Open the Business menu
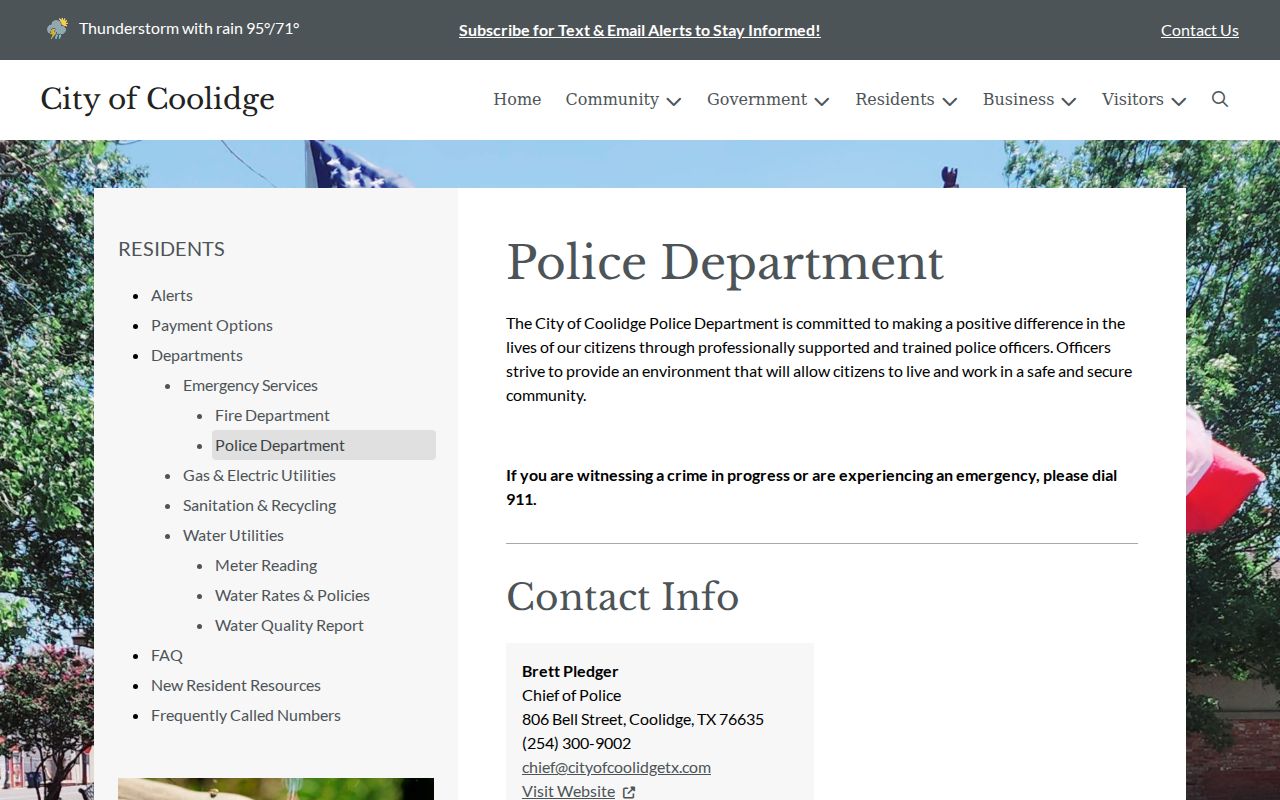The width and height of the screenshot is (1280, 800). click(x=1018, y=99)
